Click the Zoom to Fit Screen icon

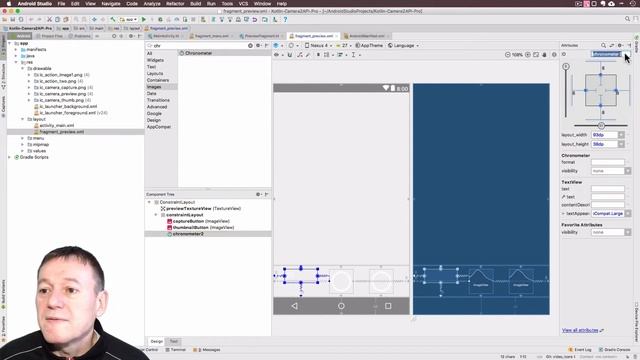coord(536,55)
